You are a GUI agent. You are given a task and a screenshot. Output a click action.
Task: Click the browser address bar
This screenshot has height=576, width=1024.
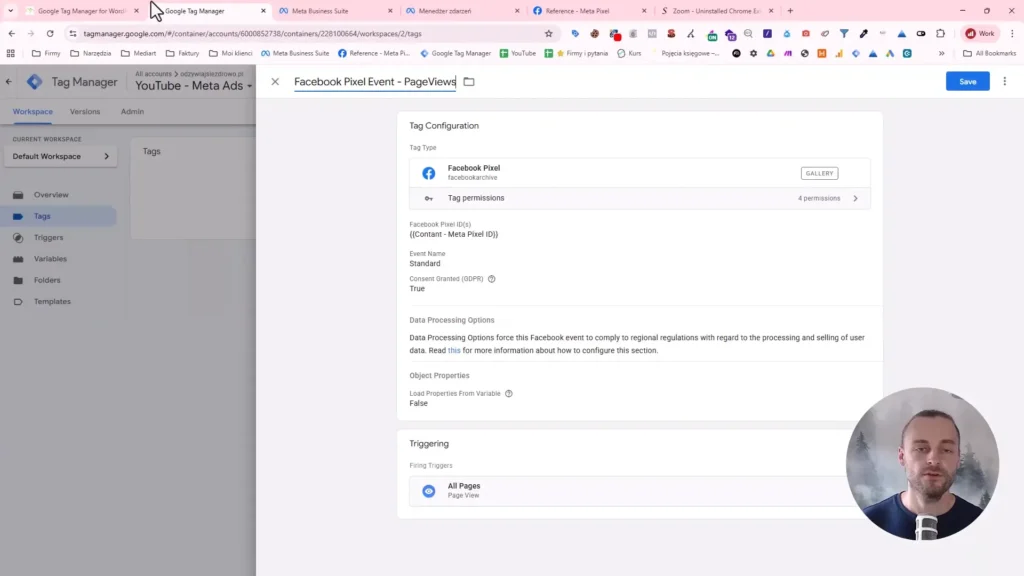pyautogui.click(x=310, y=33)
